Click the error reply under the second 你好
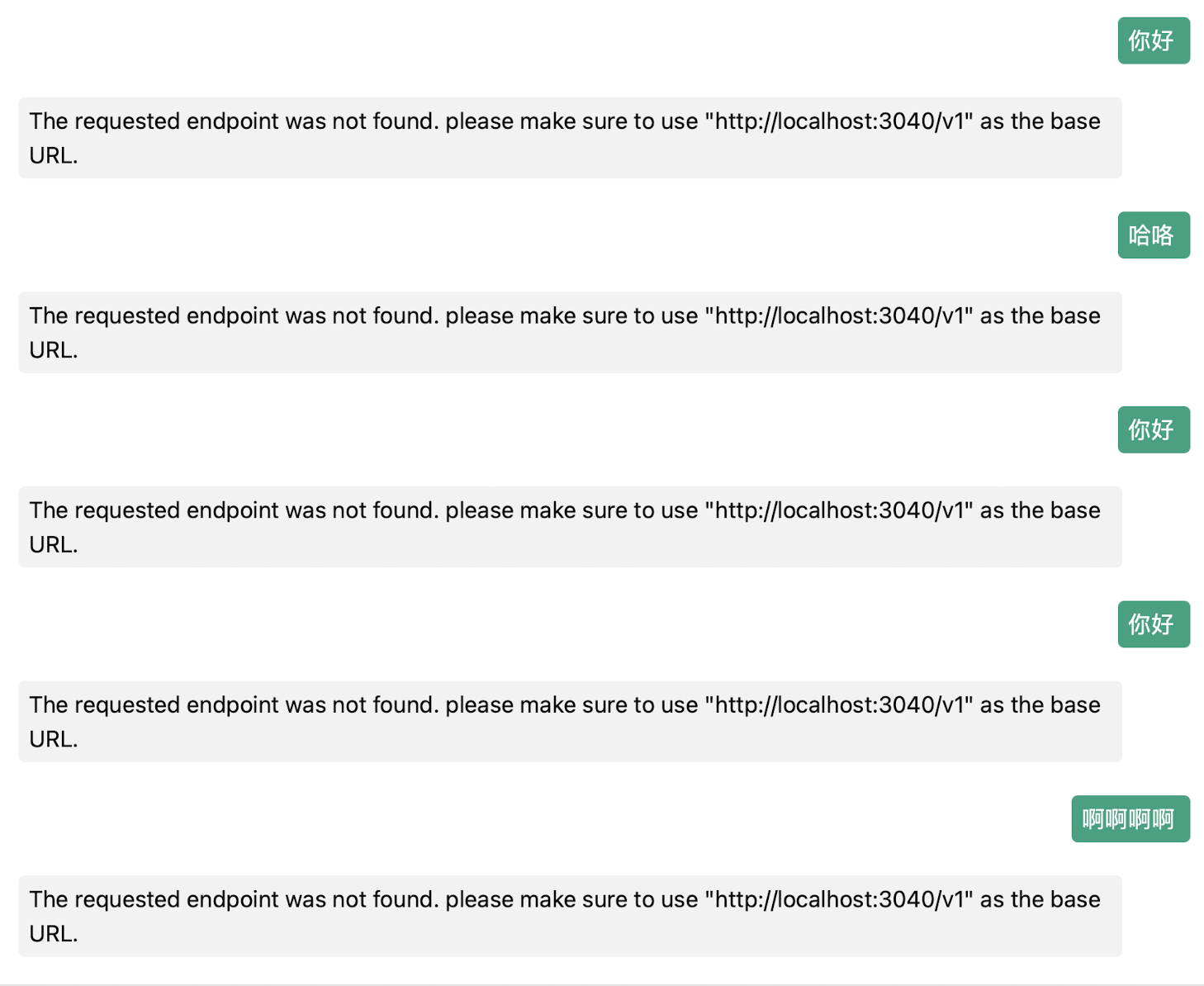Image resolution: width=1204 pixels, height=986 pixels. coord(570,527)
